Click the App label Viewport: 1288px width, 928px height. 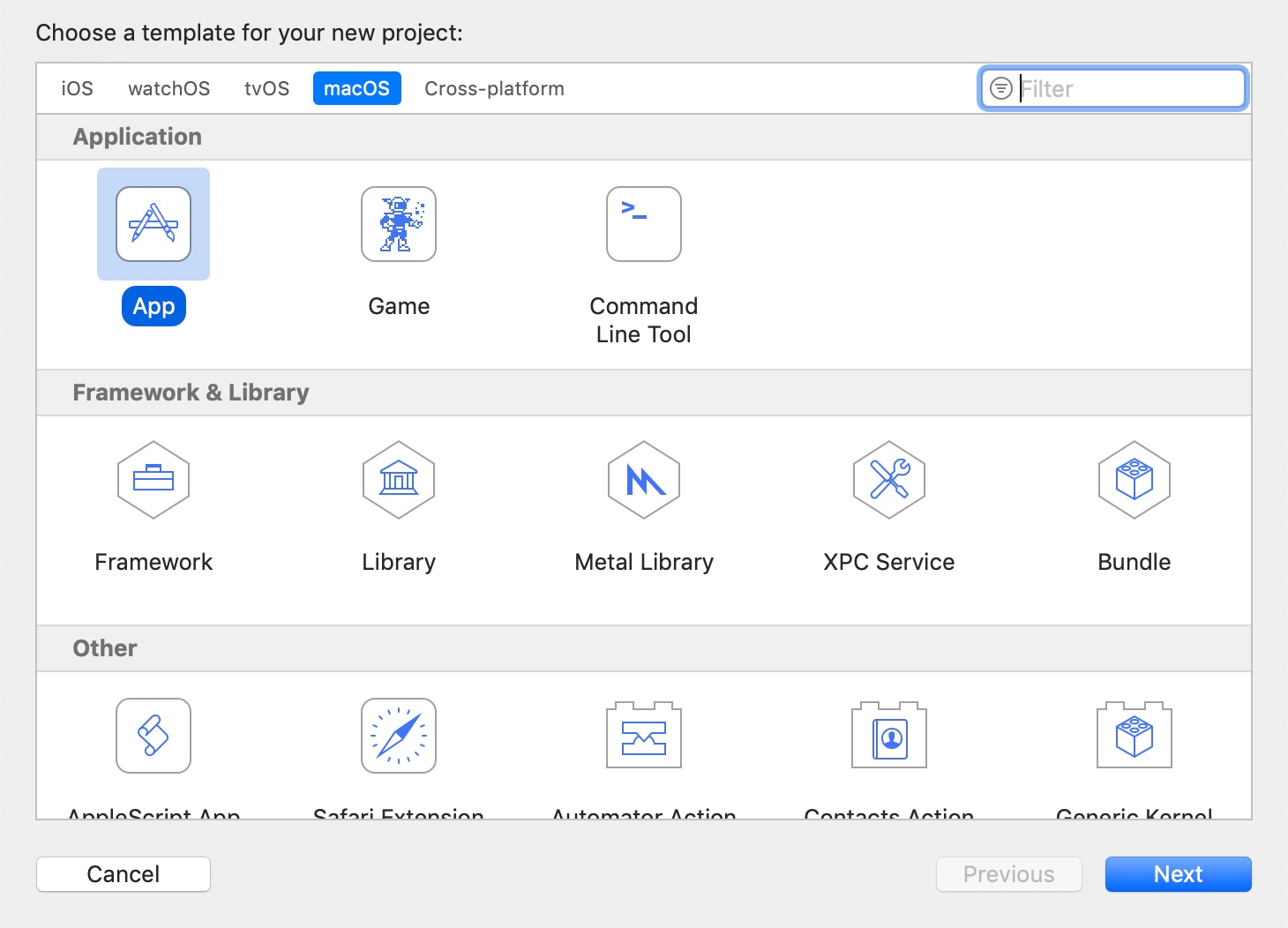(x=154, y=306)
